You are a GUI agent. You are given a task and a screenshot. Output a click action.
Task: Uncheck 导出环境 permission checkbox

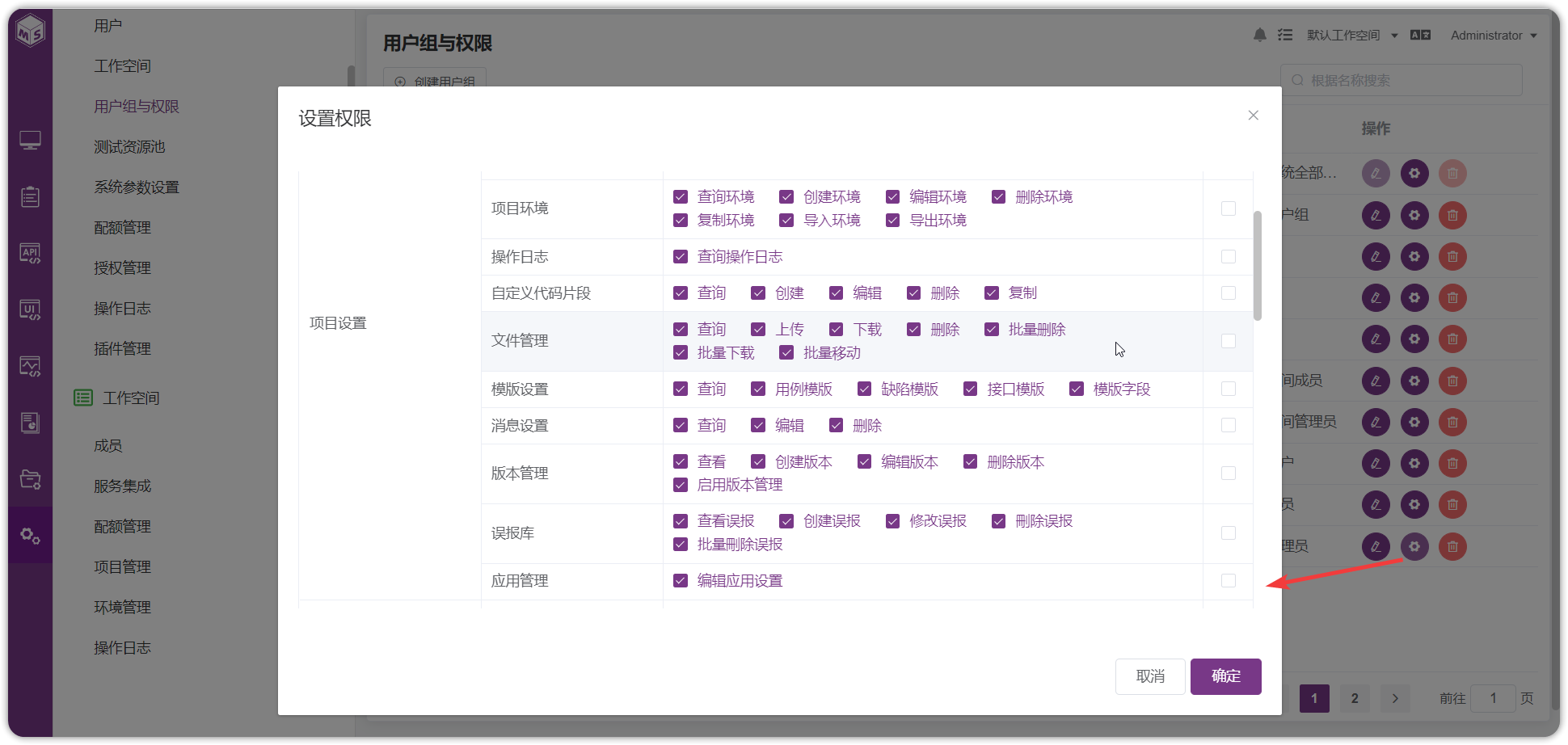click(892, 220)
